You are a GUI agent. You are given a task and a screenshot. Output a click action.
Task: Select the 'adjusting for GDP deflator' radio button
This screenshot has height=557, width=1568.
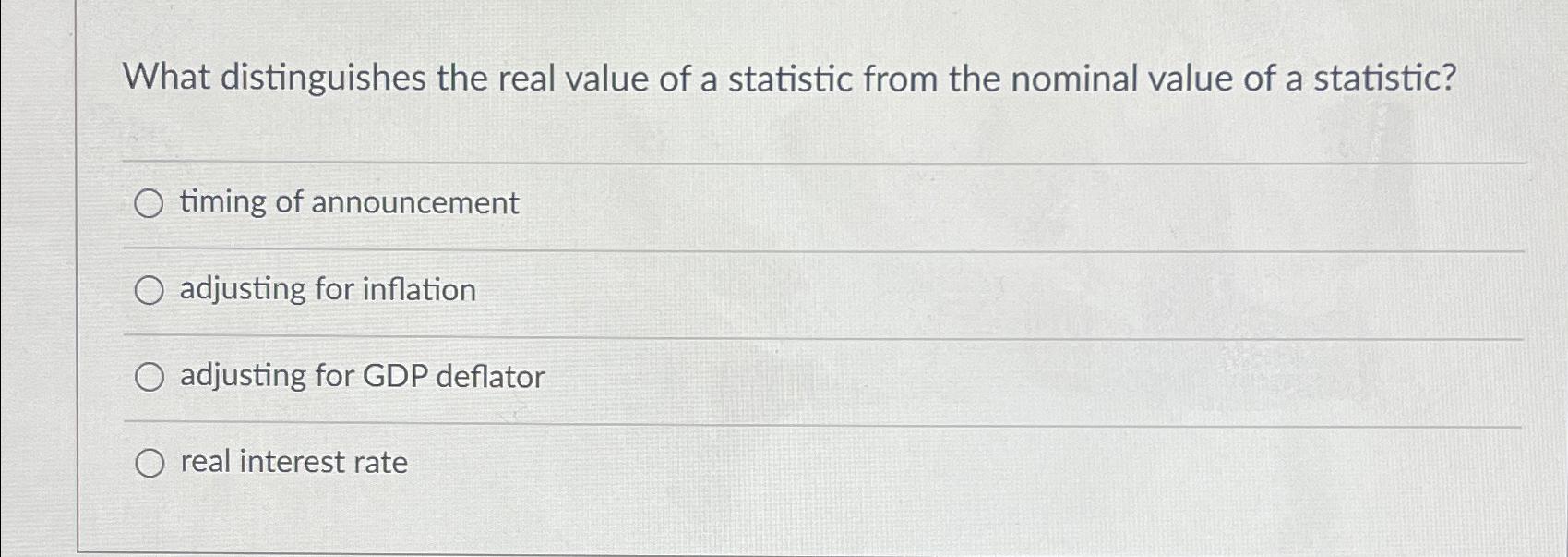[150, 377]
